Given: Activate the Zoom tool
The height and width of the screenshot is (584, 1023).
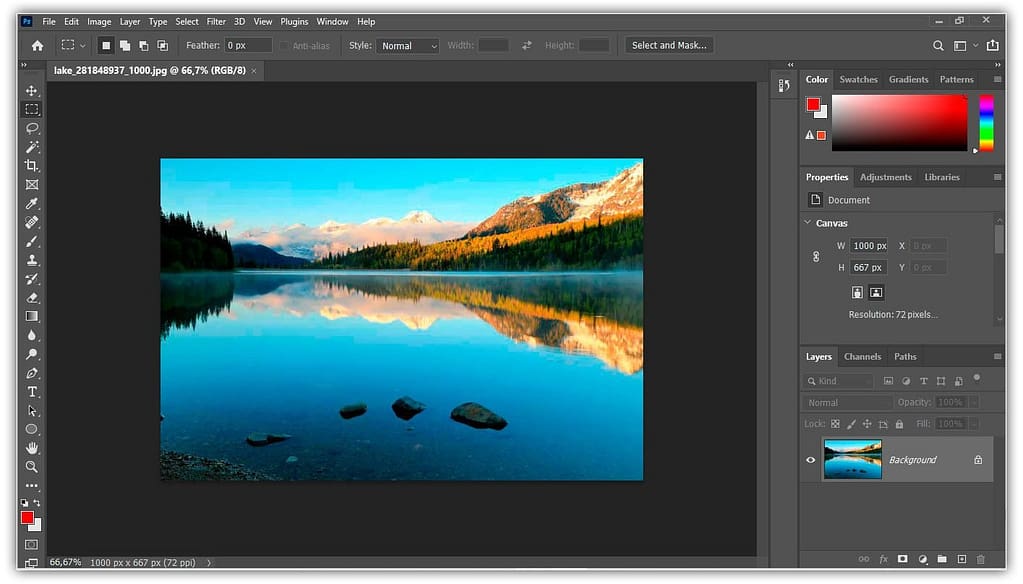Looking at the screenshot, I should 31,467.
